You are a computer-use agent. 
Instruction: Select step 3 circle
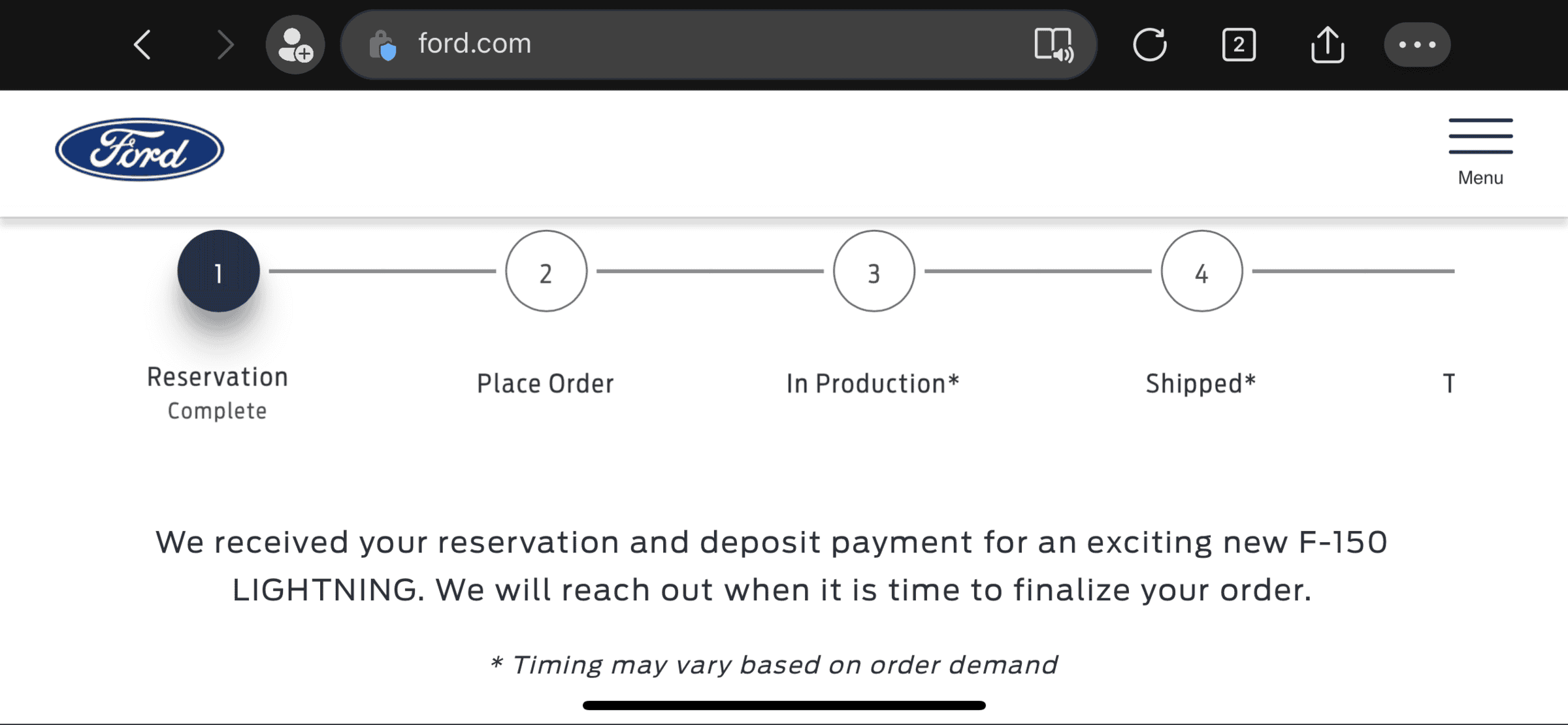pos(874,271)
